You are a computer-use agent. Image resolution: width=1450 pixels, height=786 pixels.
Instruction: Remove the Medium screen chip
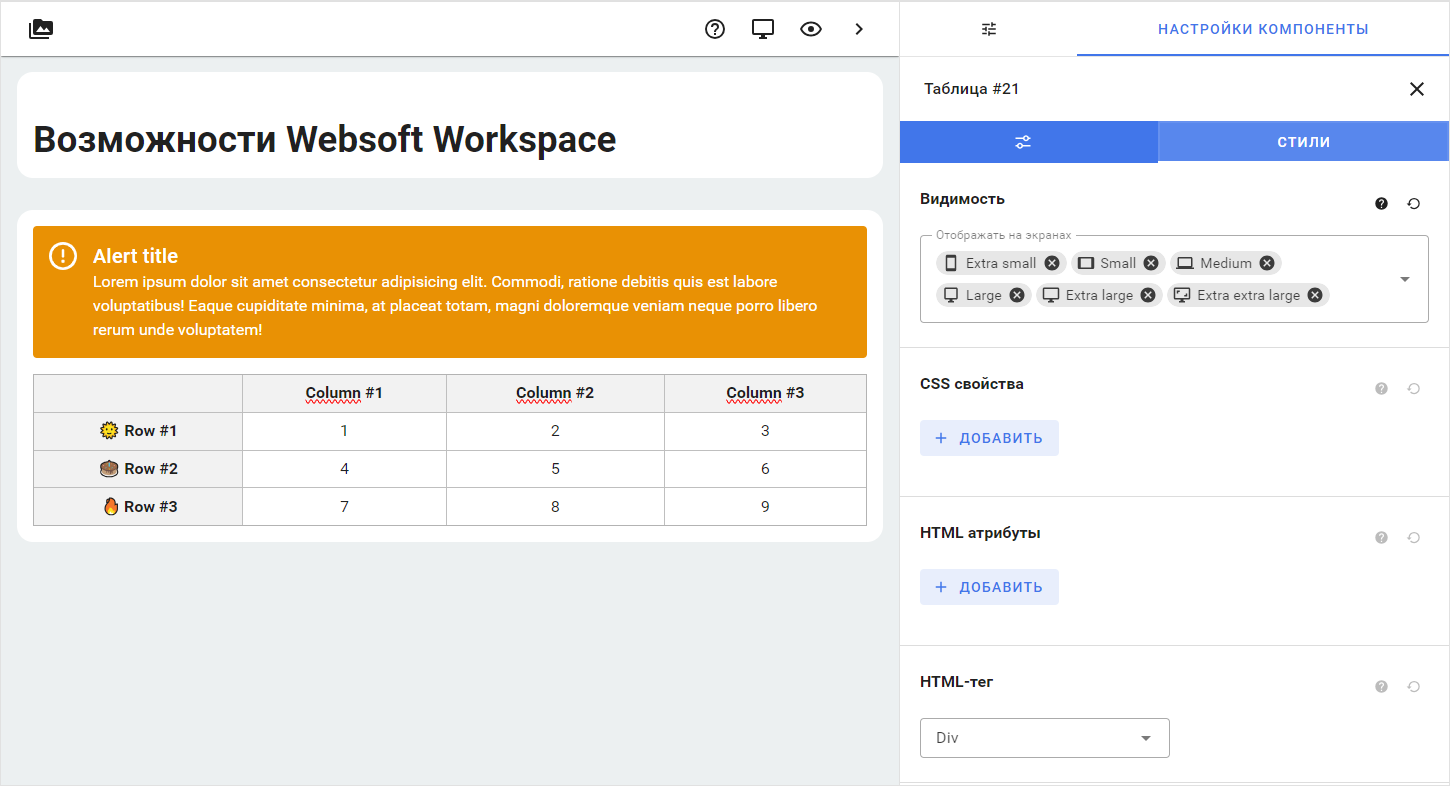click(x=1266, y=262)
